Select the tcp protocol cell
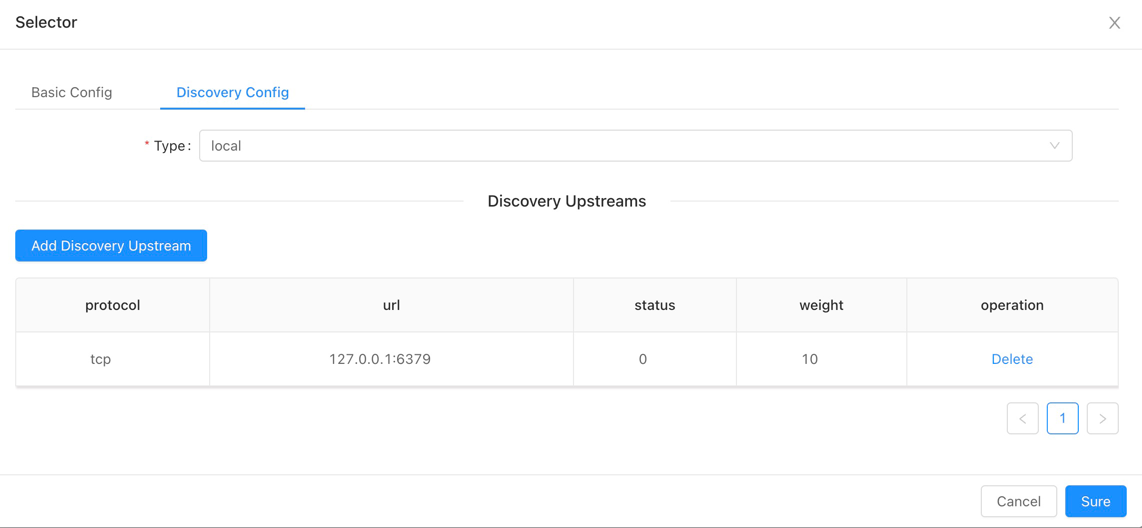This screenshot has height=528, width=1142. point(101,359)
